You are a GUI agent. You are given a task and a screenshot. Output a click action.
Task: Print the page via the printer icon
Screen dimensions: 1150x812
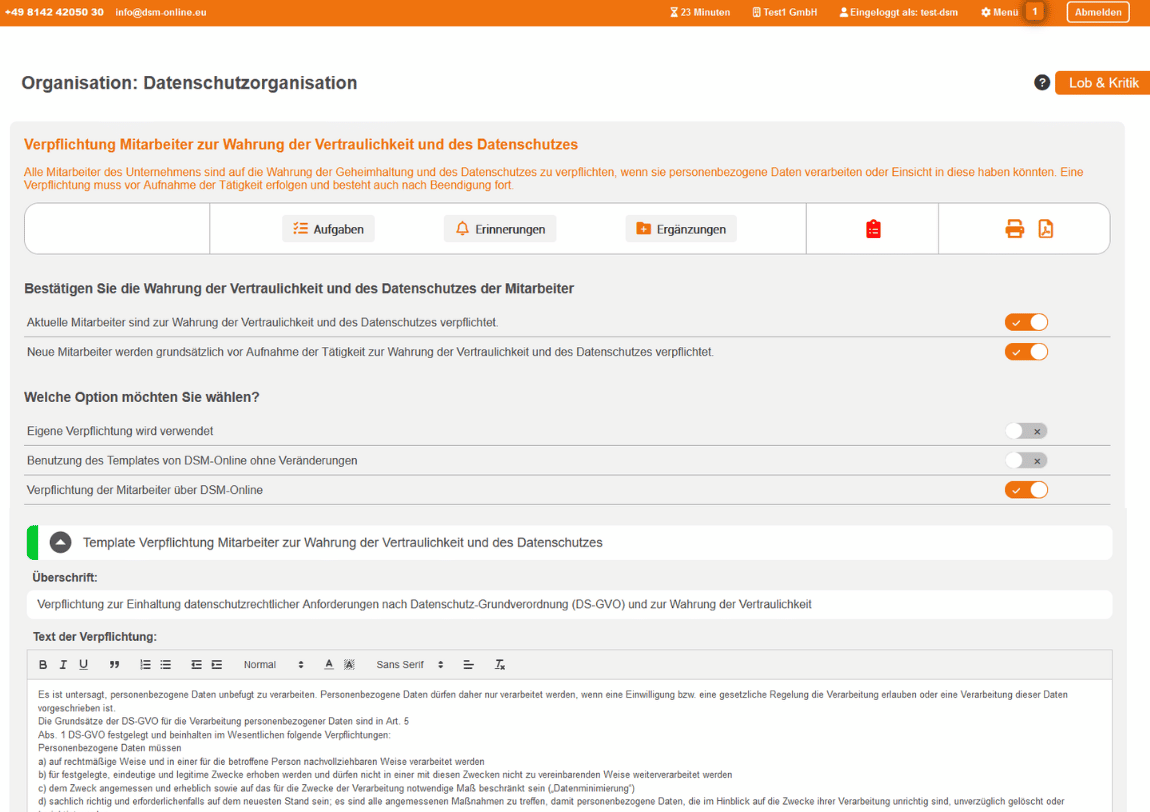click(x=1013, y=228)
